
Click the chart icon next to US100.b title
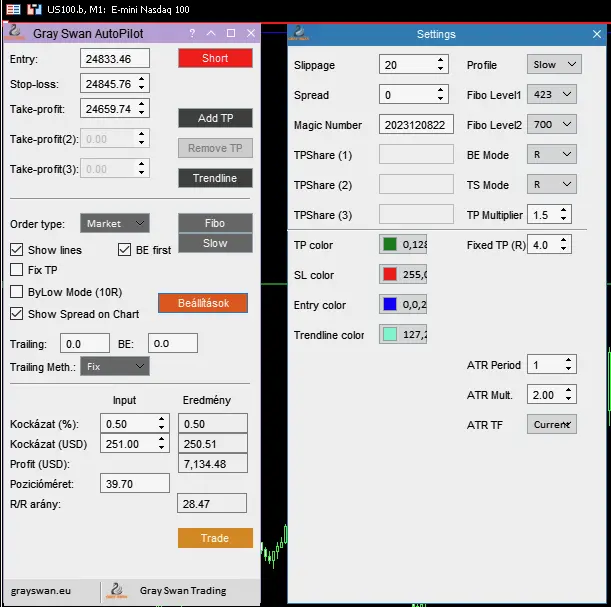click(x=34, y=9)
